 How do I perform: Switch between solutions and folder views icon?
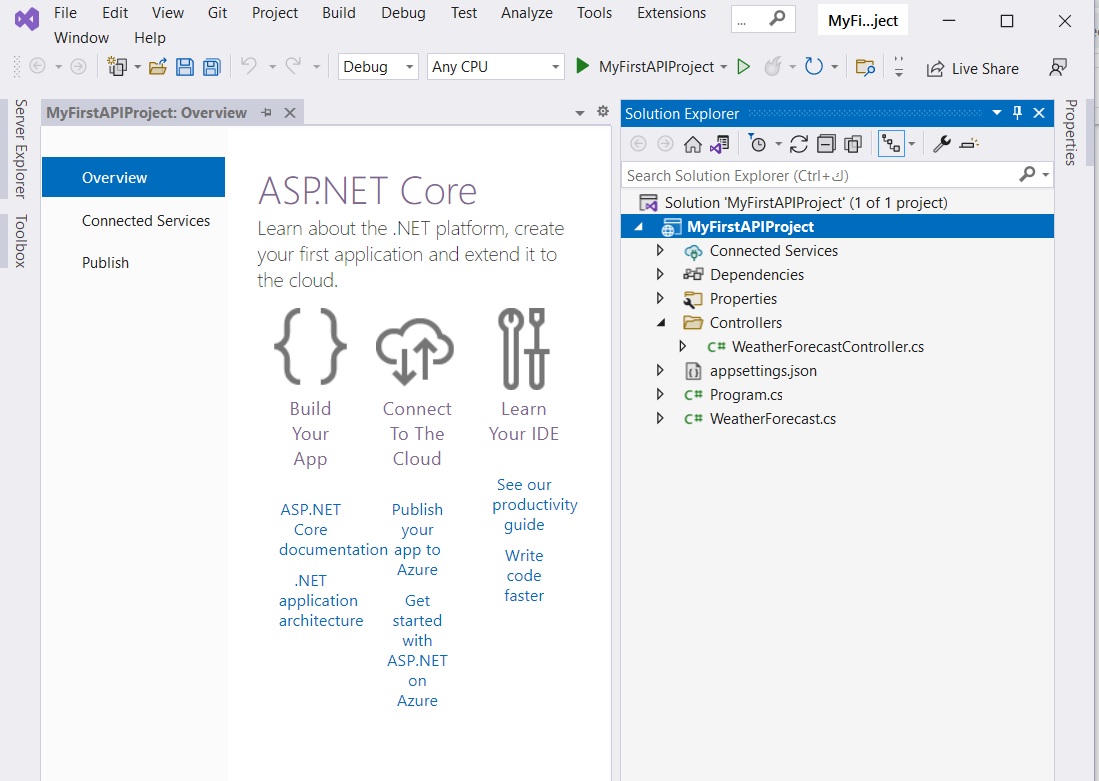click(x=720, y=144)
